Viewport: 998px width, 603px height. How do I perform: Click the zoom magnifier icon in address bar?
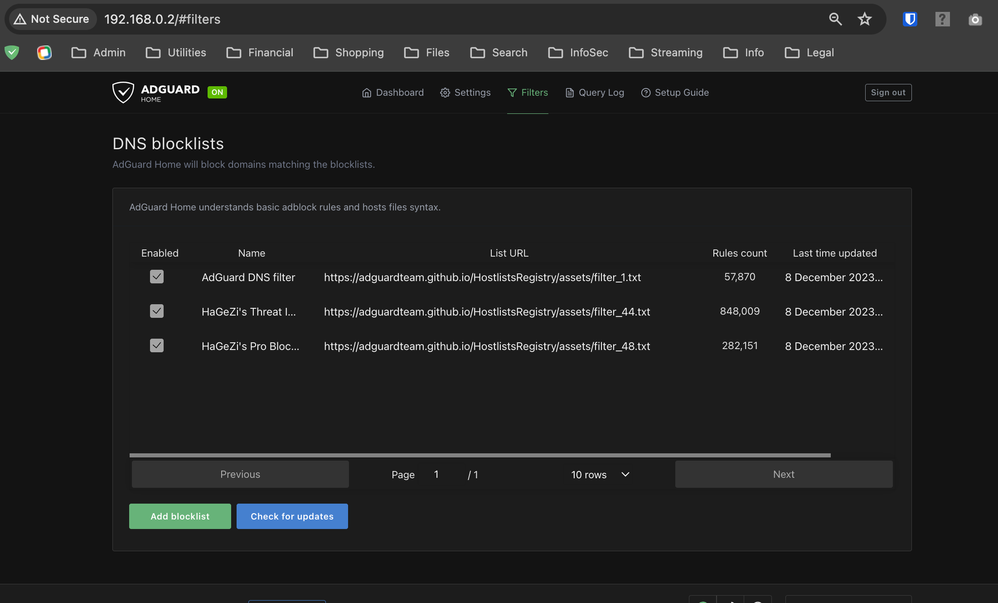click(x=835, y=19)
